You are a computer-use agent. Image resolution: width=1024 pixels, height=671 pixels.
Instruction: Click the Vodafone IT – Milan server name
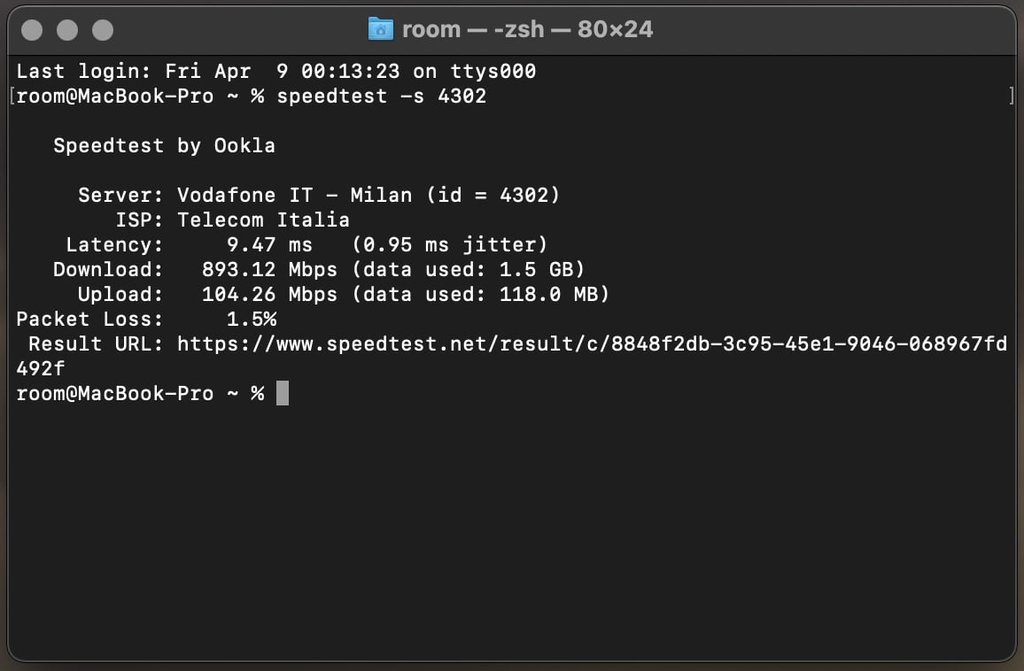click(x=295, y=195)
